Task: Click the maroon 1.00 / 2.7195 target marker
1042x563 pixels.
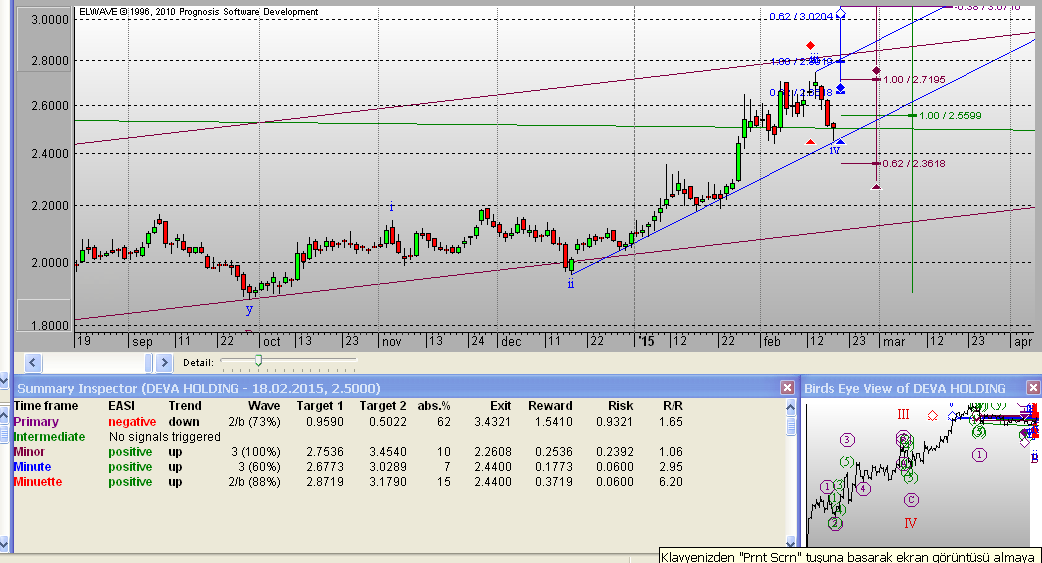Action: pyautogui.click(x=876, y=79)
